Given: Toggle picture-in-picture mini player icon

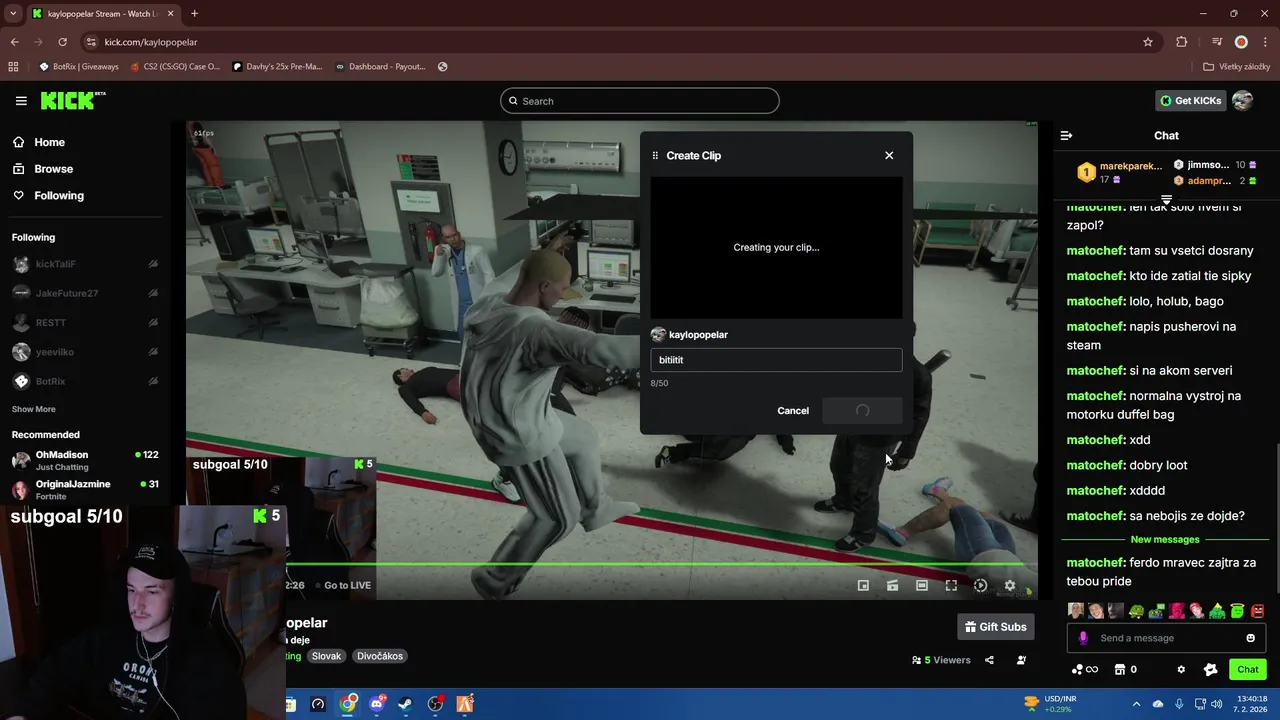Looking at the screenshot, I should click(x=863, y=585).
